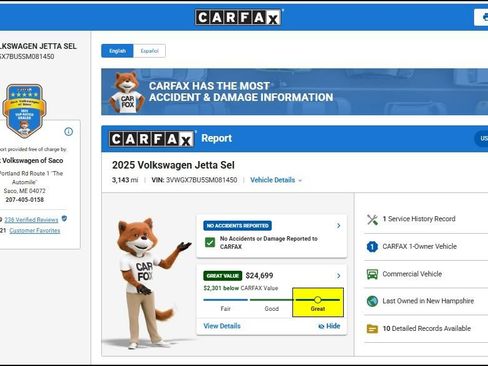
Task: Click the CARFAX logo in top header
Action: click(238, 17)
